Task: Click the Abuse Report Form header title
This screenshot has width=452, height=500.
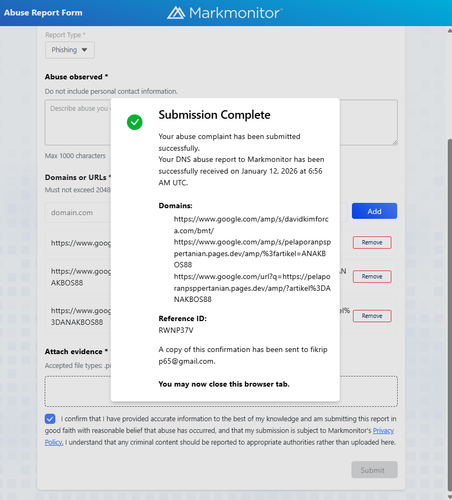Action: coord(43,13)
